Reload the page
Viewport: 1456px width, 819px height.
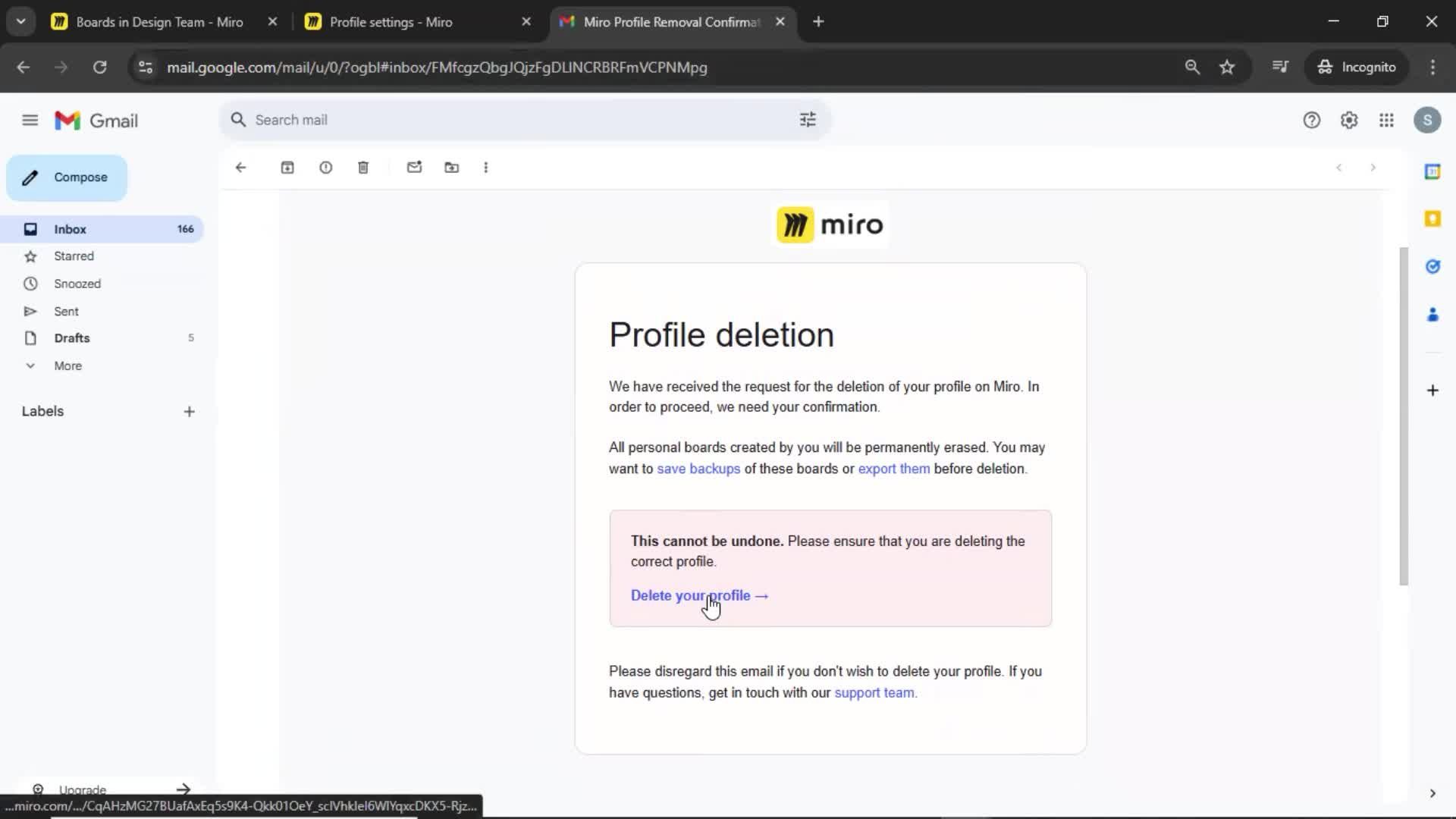tap(99, 67)
